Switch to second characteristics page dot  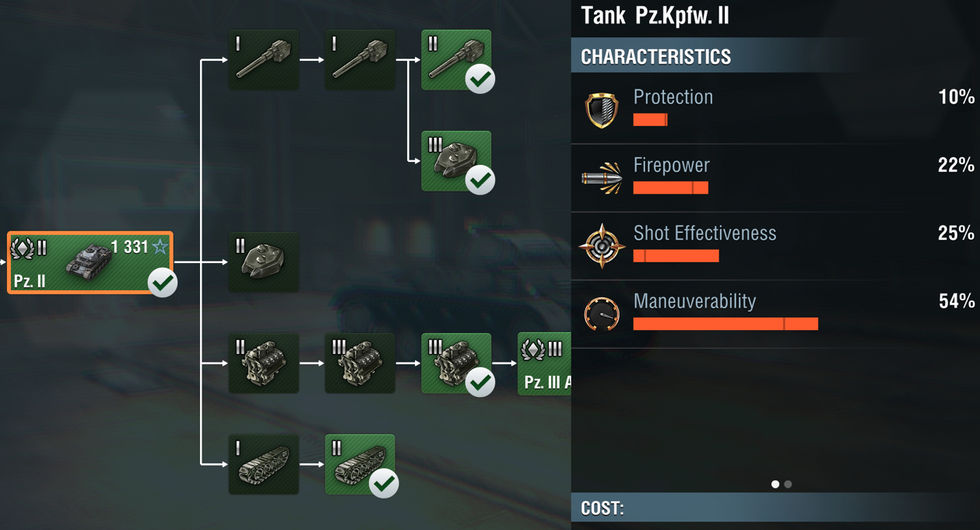point(788,484)
